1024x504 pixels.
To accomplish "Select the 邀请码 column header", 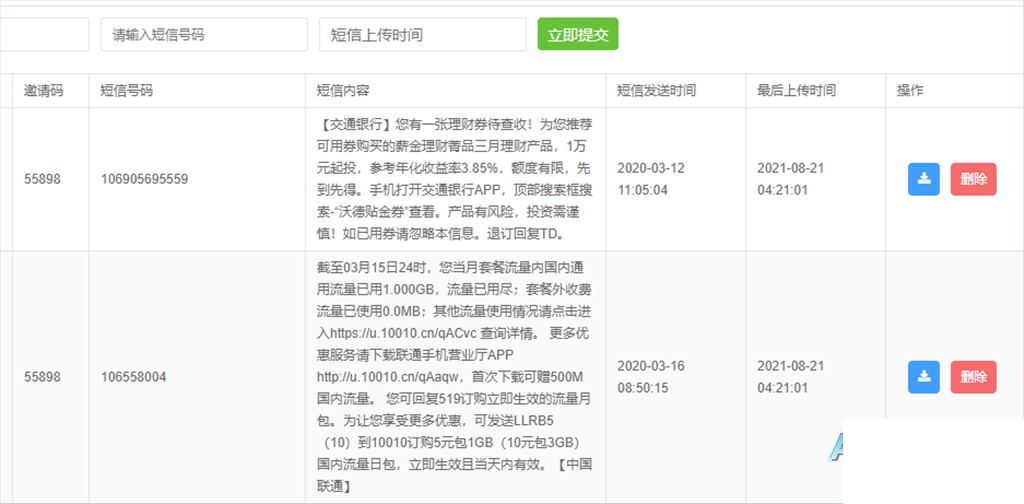I will [44, 91].
